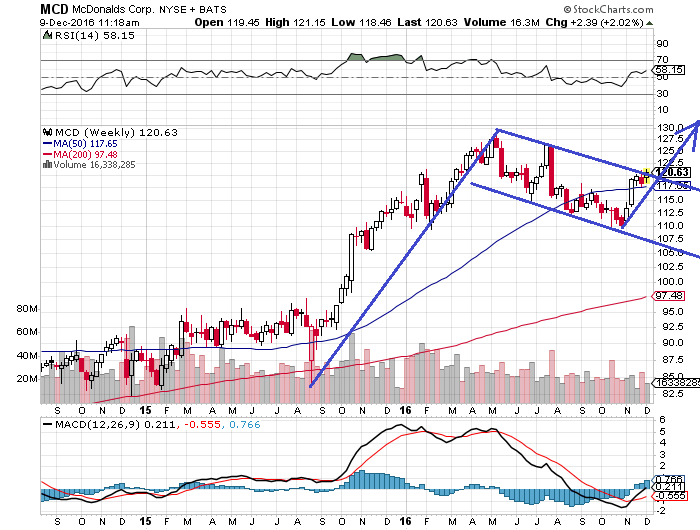
Task: Click the 9-Dec-2016 11:18am timestamp
Action: point(89,23)
